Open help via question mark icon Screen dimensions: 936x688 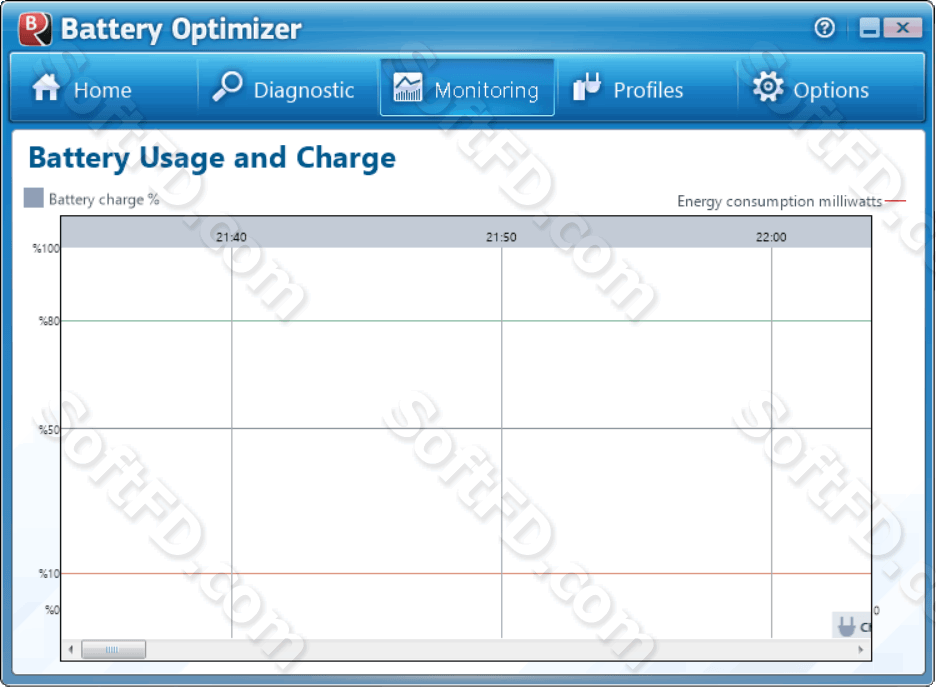point(824,27)
